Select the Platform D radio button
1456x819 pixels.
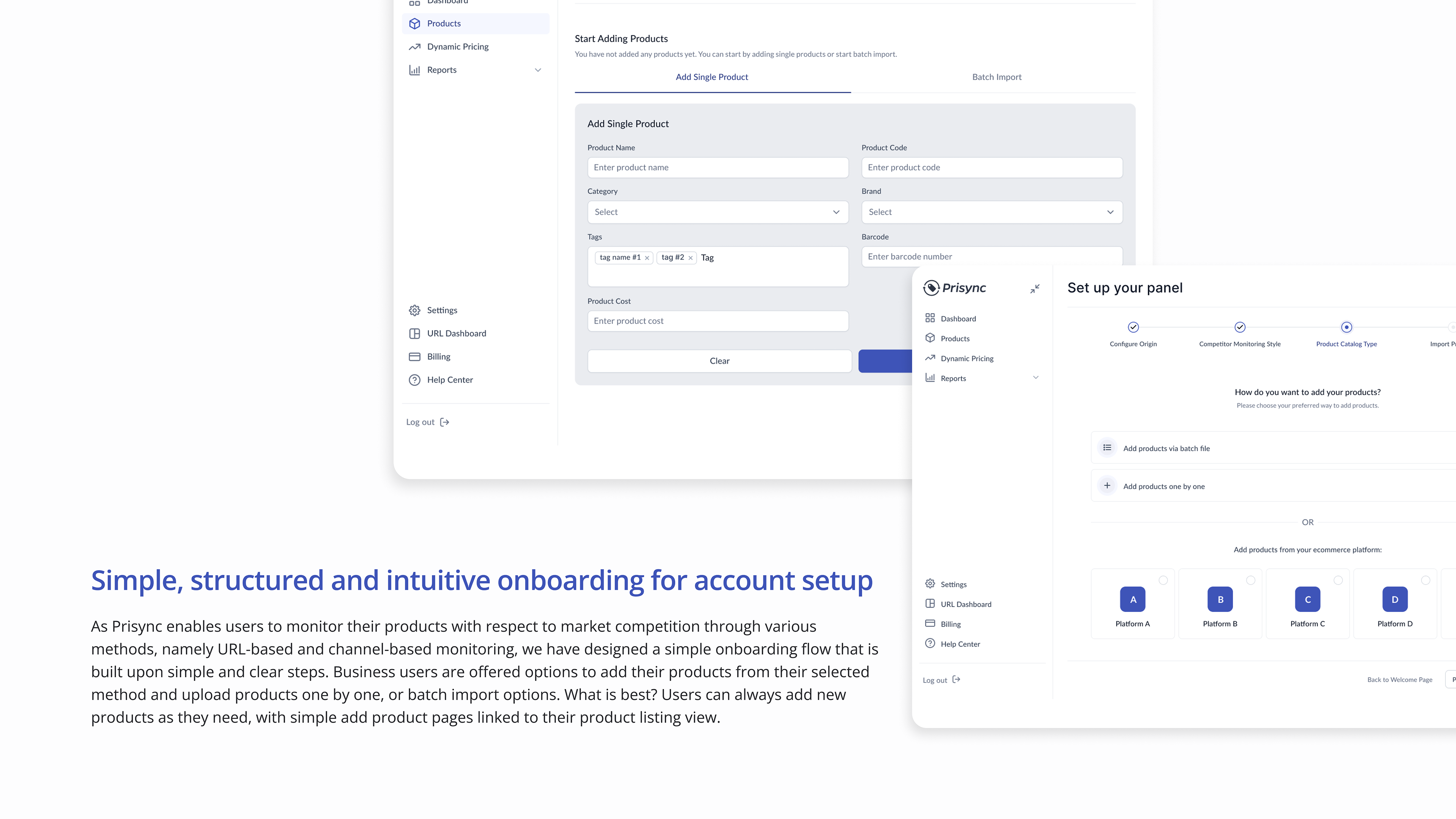pos(1425,581)
